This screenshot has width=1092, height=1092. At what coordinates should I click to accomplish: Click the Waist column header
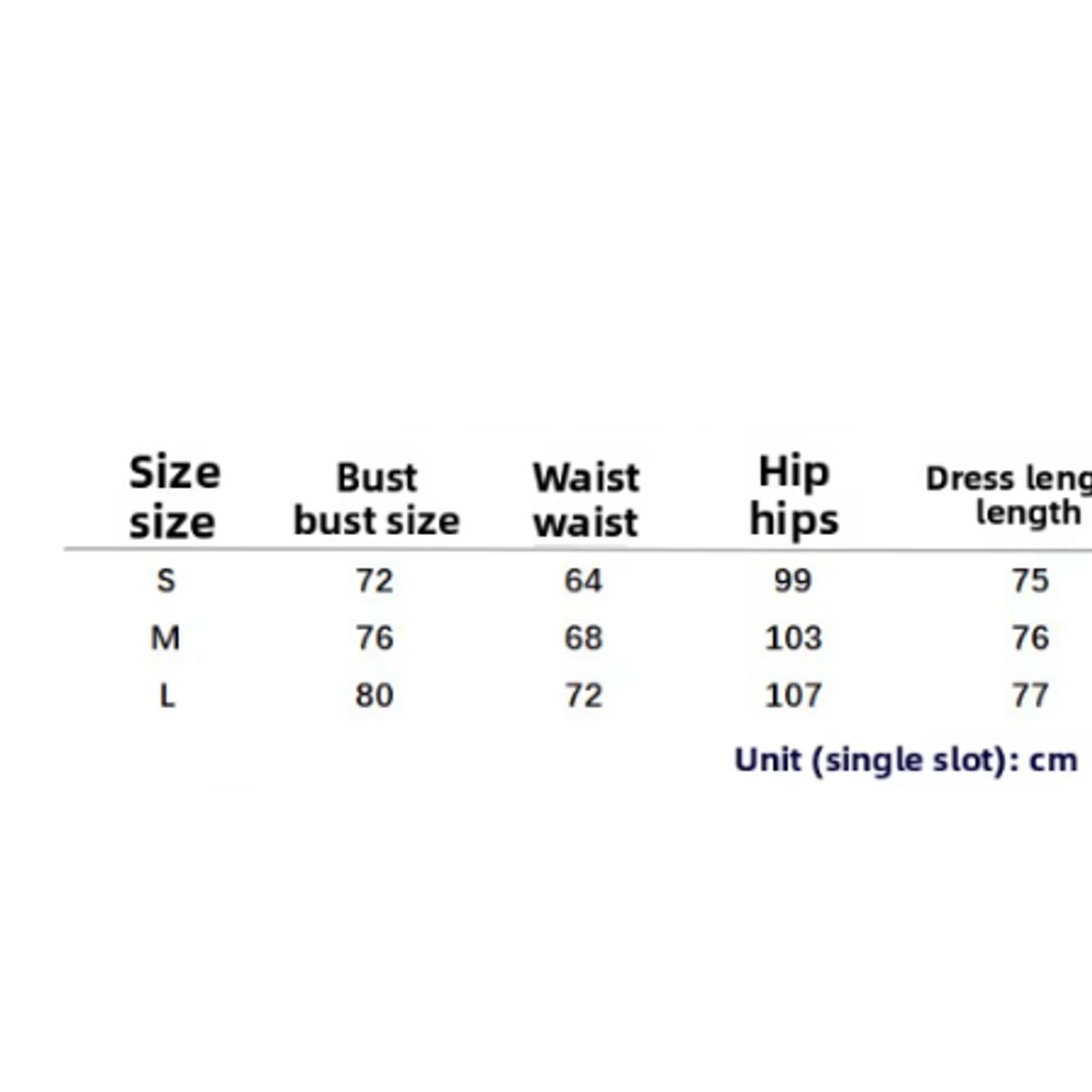click(x=586, y=500)
